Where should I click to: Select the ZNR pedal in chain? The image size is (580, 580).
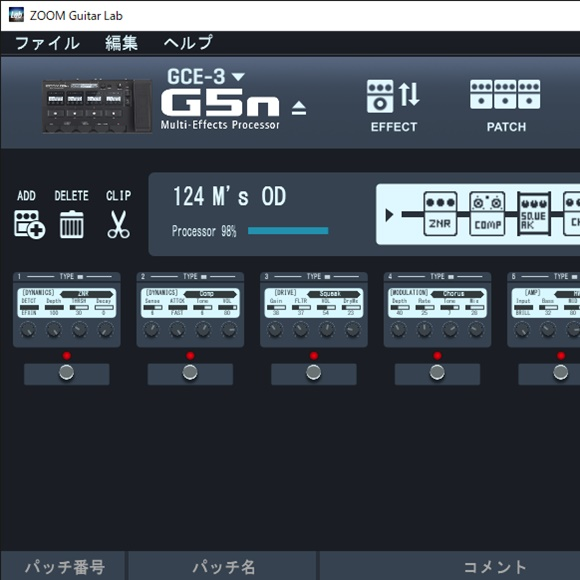[440, 214]
